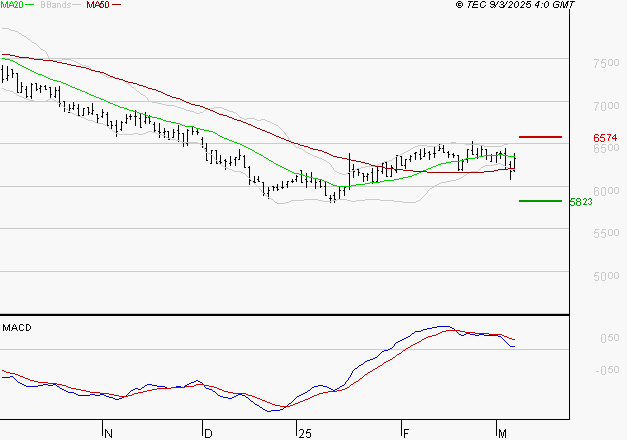Click the 5000 price axis label

(606, 276)
